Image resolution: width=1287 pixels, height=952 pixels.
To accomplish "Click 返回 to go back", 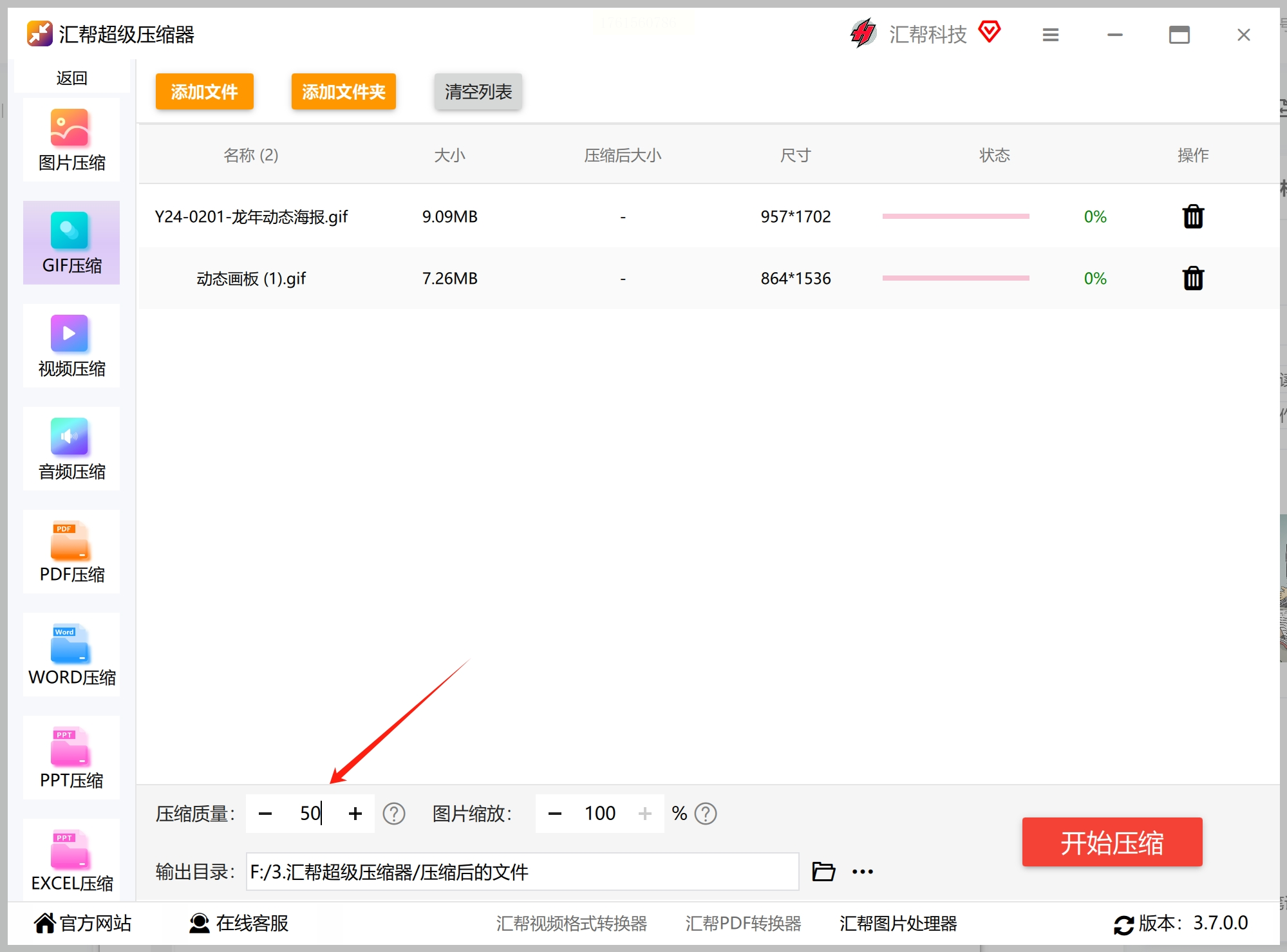I will click(71, 78).
